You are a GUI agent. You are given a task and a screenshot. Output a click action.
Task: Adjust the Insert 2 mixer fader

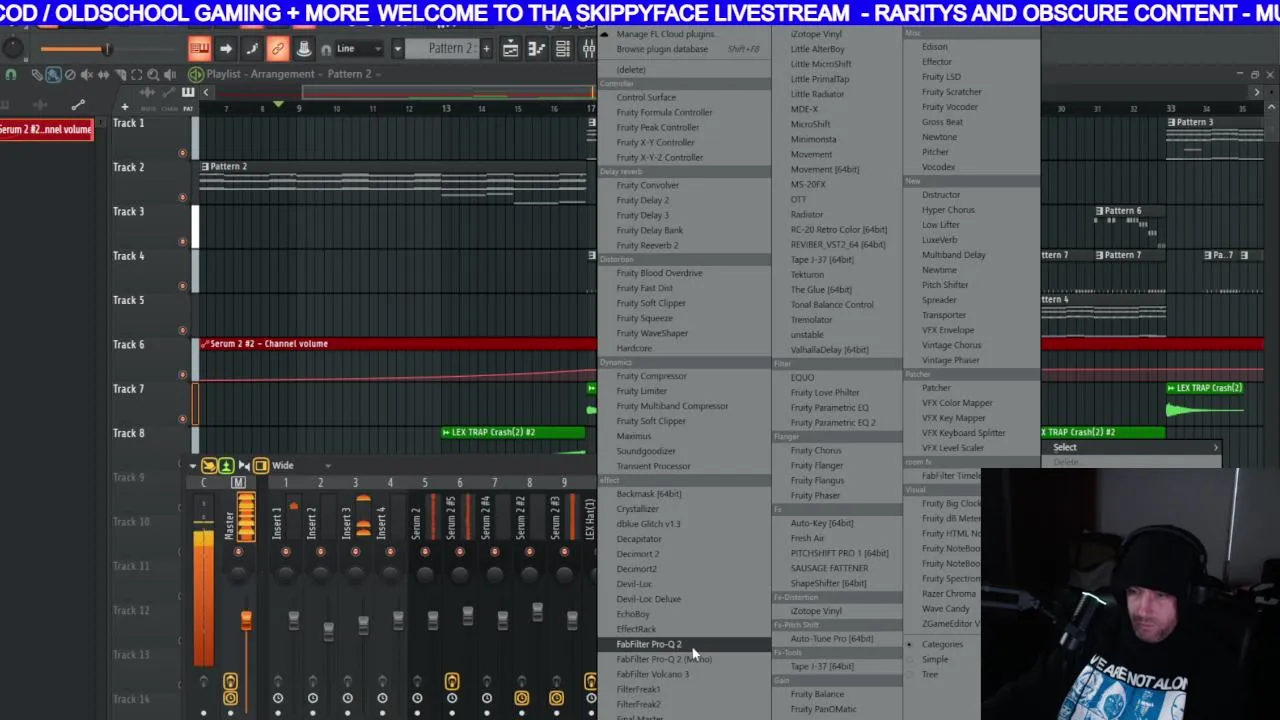(x=328, y=630)
